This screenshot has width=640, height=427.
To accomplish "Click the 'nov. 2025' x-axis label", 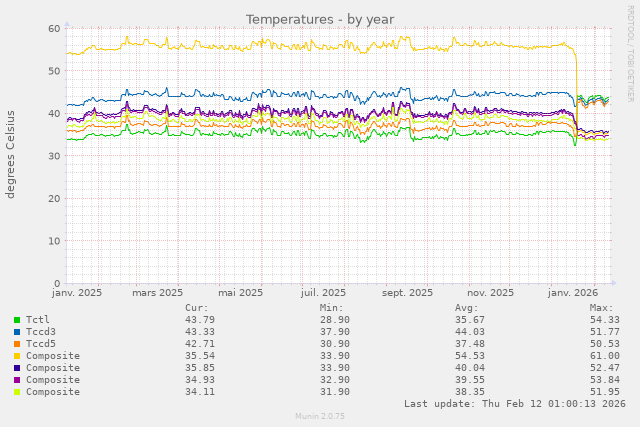I will pos(490,293).
